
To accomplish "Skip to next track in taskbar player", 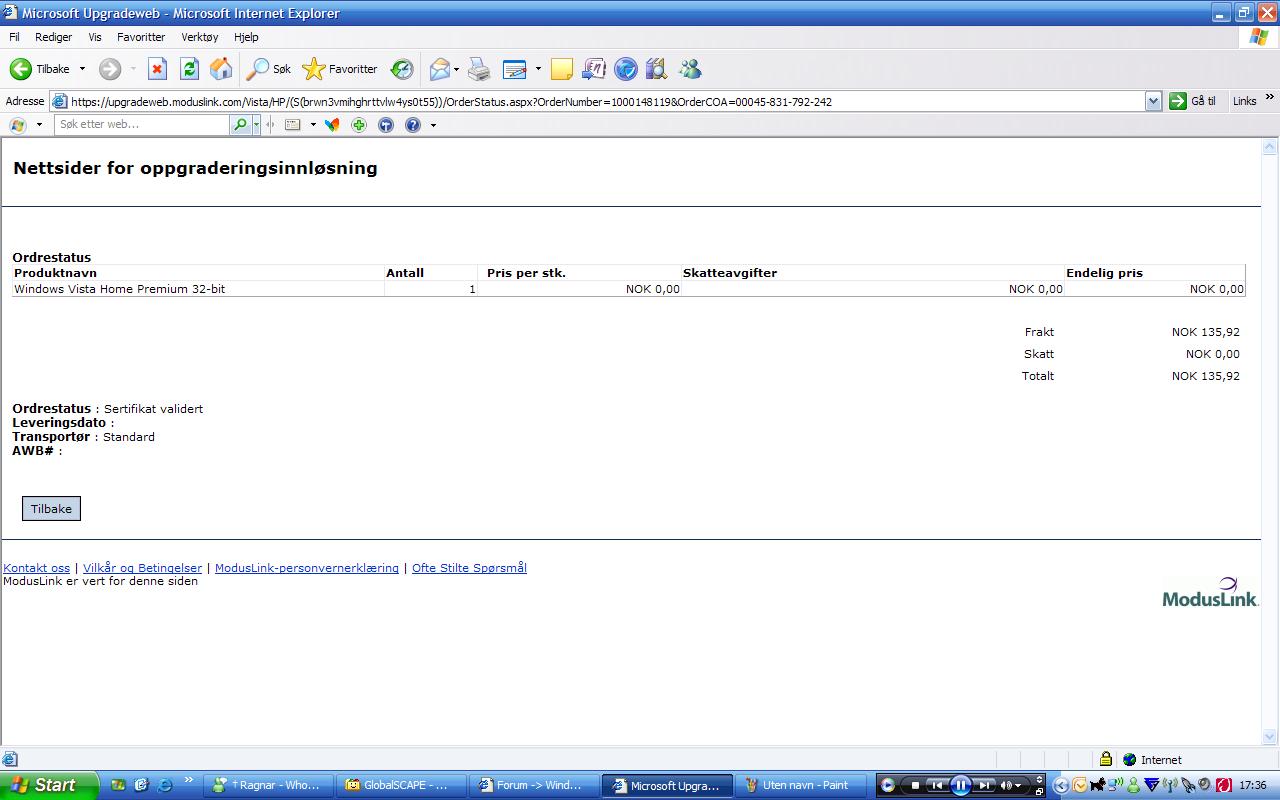I will [x=984, y=785].
